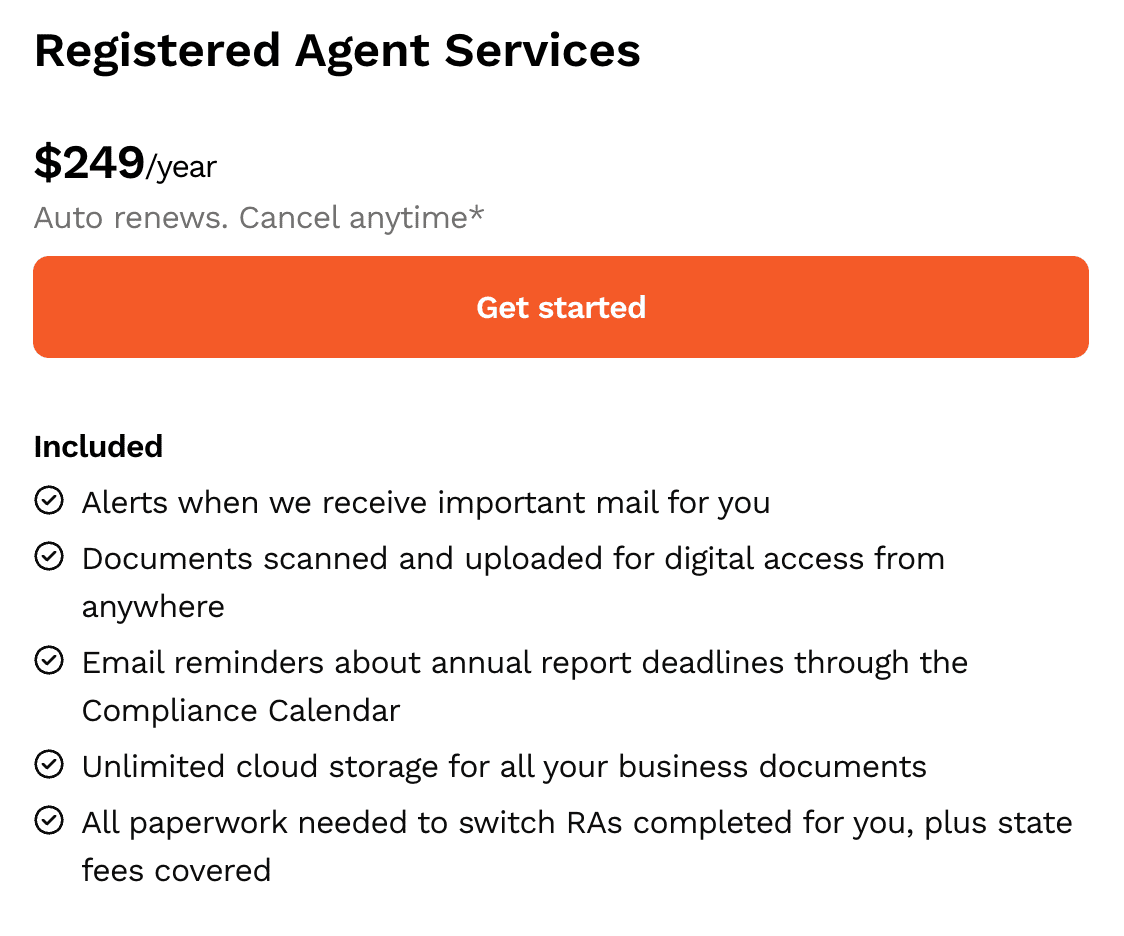Click the Included section header

click(x=98, y=447)
